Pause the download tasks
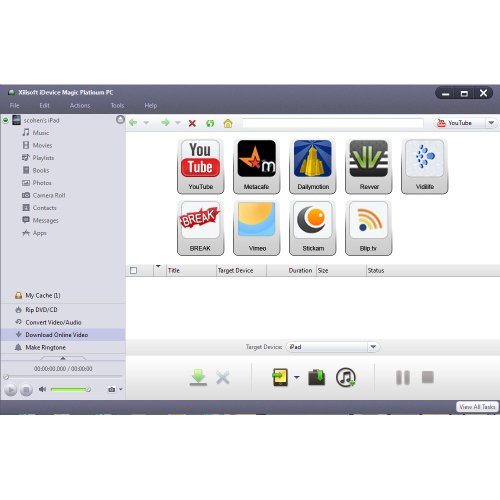The height and width of the screenshot is (500, 500). click(x=403, y=377)
